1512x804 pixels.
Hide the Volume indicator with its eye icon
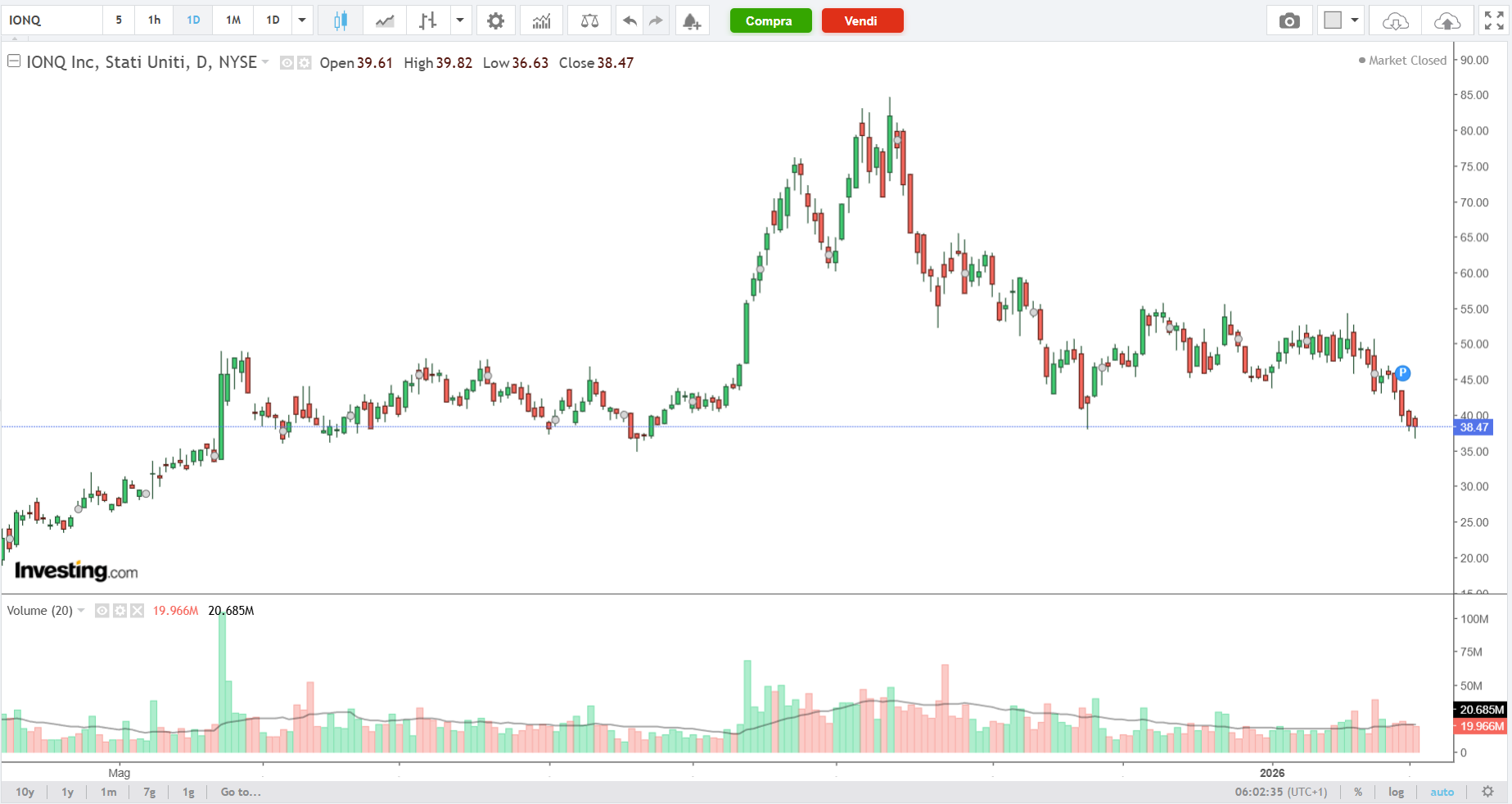[x=102, y=611]
